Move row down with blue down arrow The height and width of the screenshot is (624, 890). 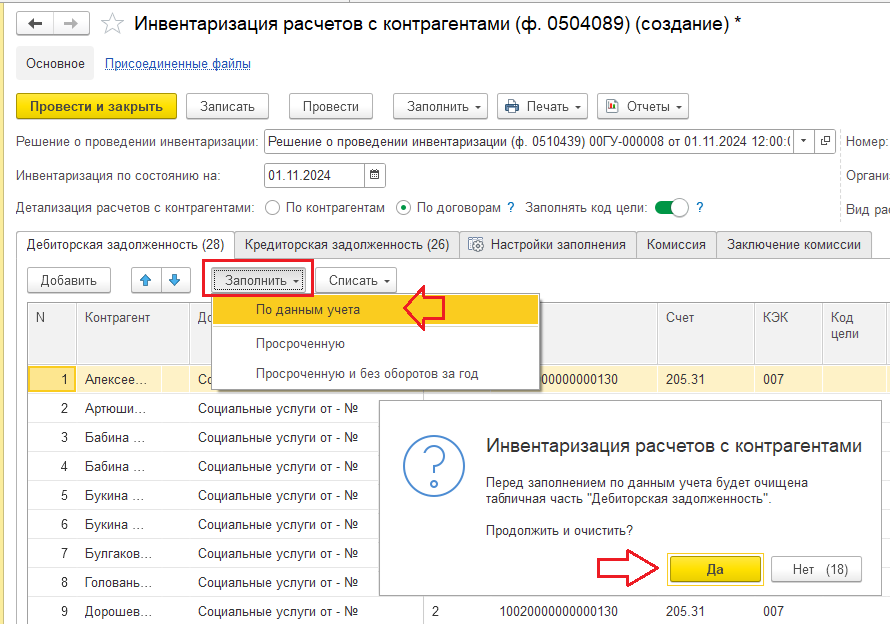click(175, 280)
